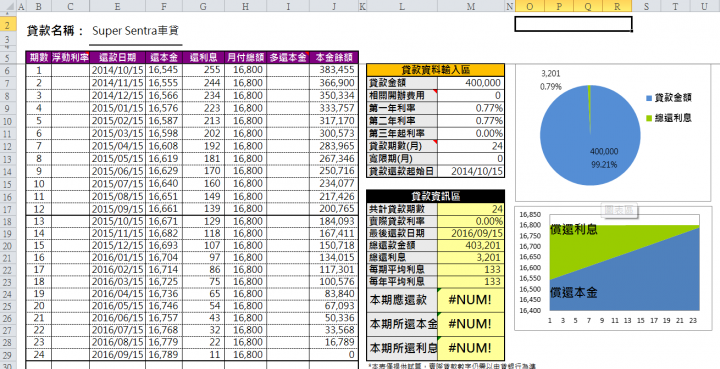
Task: Select the 貸款期數(月) value cell
Action: click(x=471, y=146)
